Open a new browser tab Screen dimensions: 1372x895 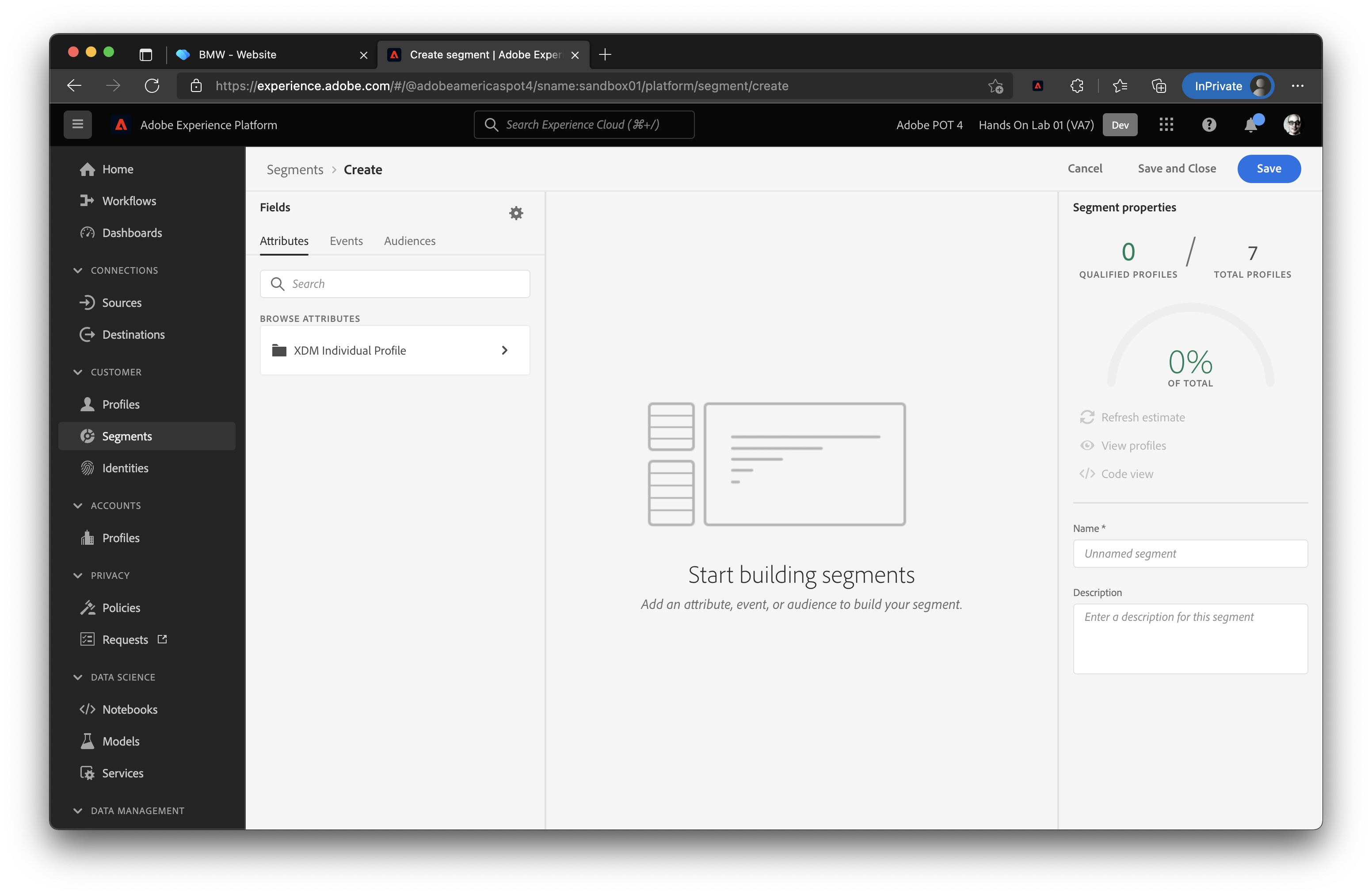click(x=605, y=54)
